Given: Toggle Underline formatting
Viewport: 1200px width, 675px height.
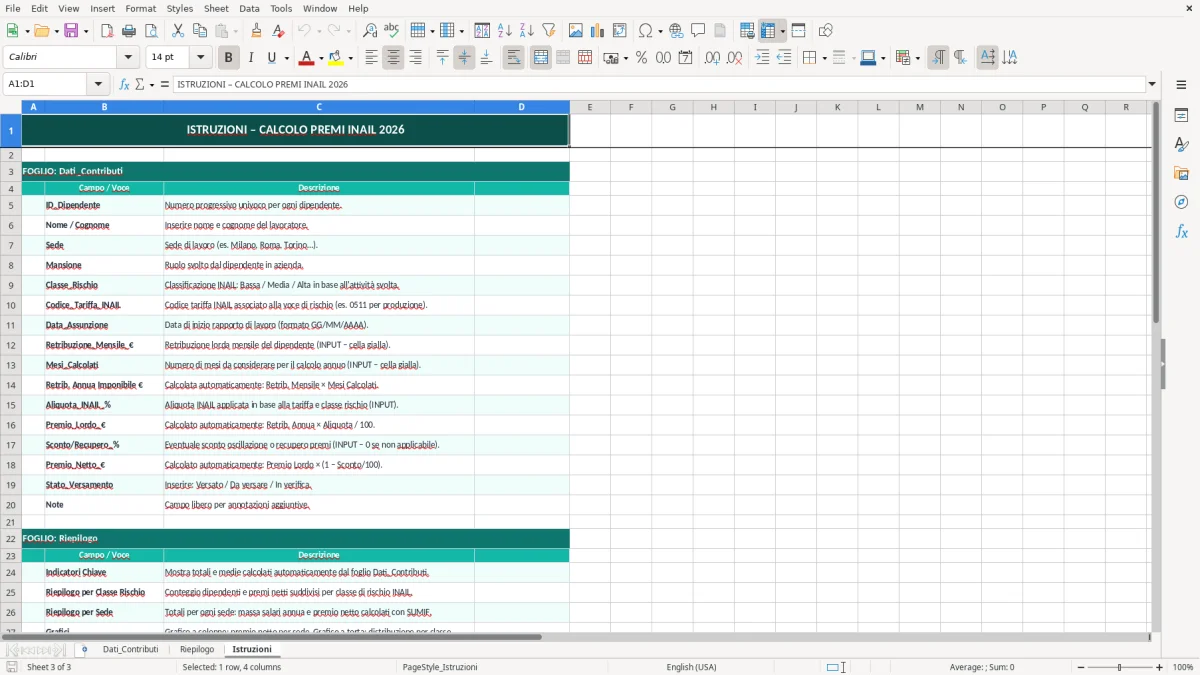Looking at the screenshot, I should tap(271, 58).
